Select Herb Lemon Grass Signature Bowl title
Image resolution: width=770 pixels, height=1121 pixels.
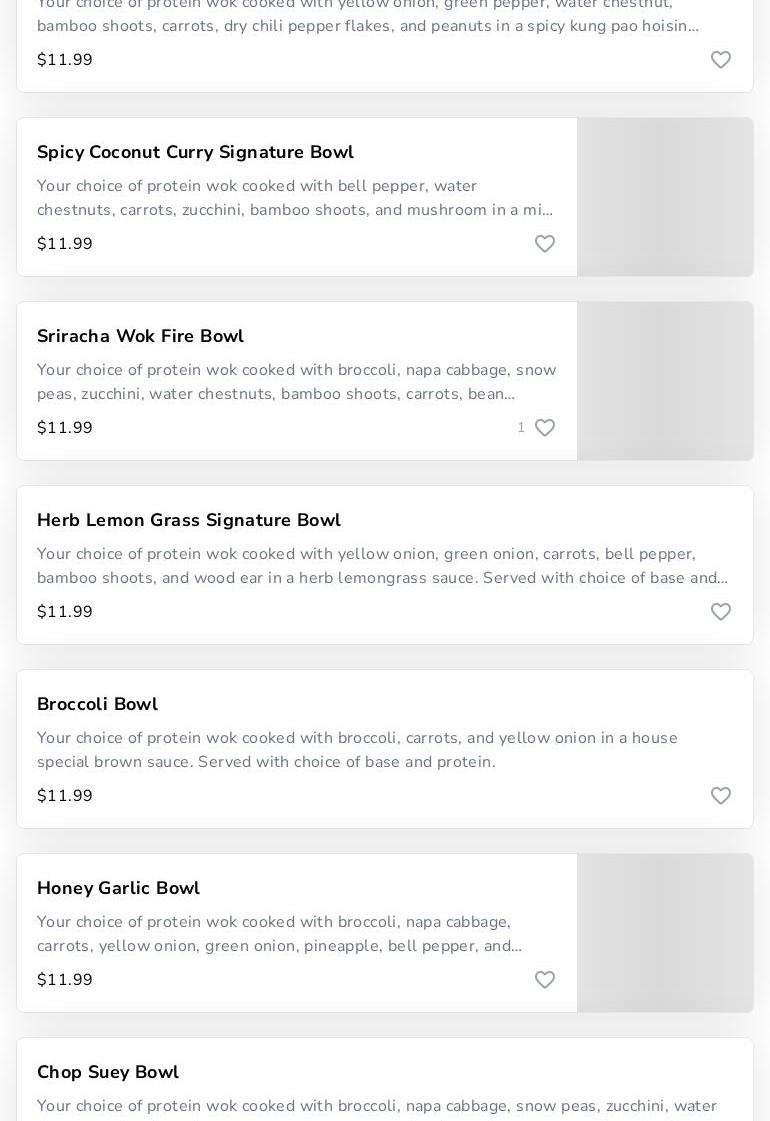pos(189,520)
